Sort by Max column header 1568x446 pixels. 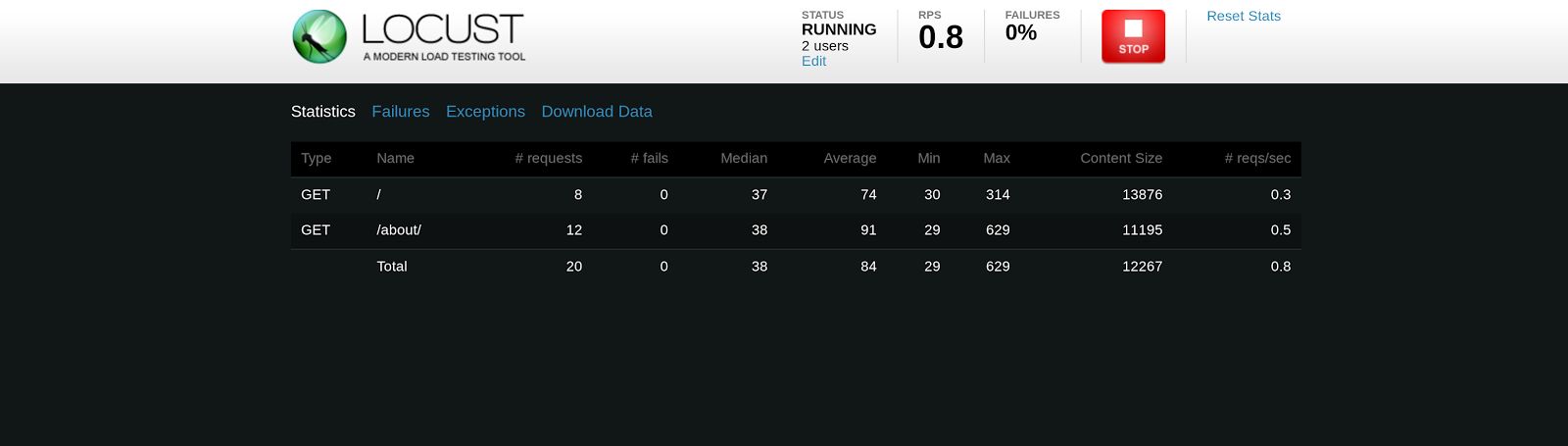point(996,158)
